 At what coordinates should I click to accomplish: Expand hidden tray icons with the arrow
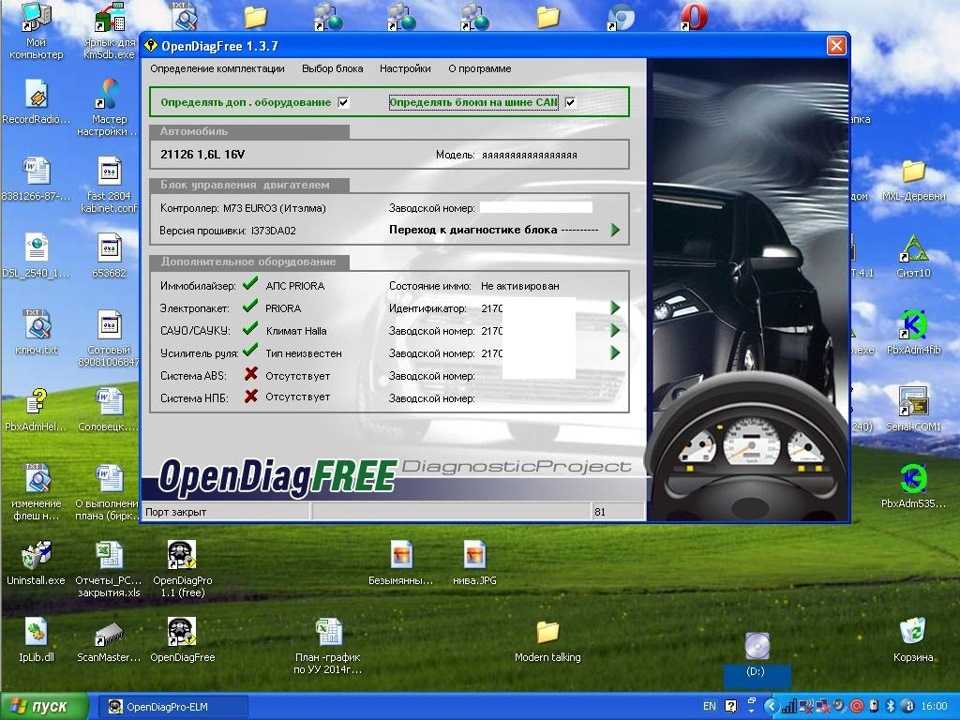771,707
